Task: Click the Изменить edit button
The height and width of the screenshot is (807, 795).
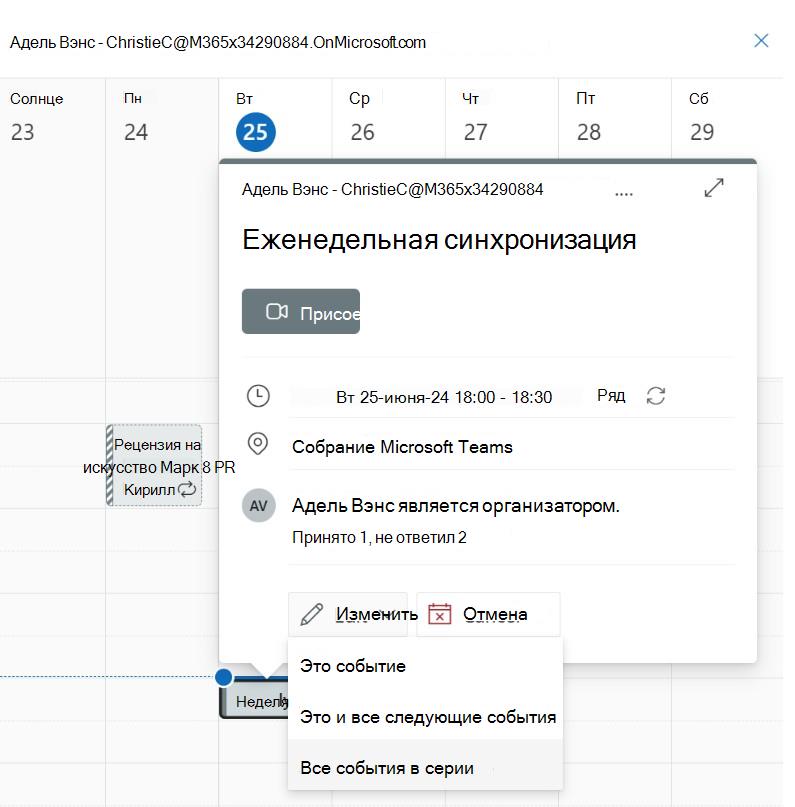Action: (x=348, y=614)
